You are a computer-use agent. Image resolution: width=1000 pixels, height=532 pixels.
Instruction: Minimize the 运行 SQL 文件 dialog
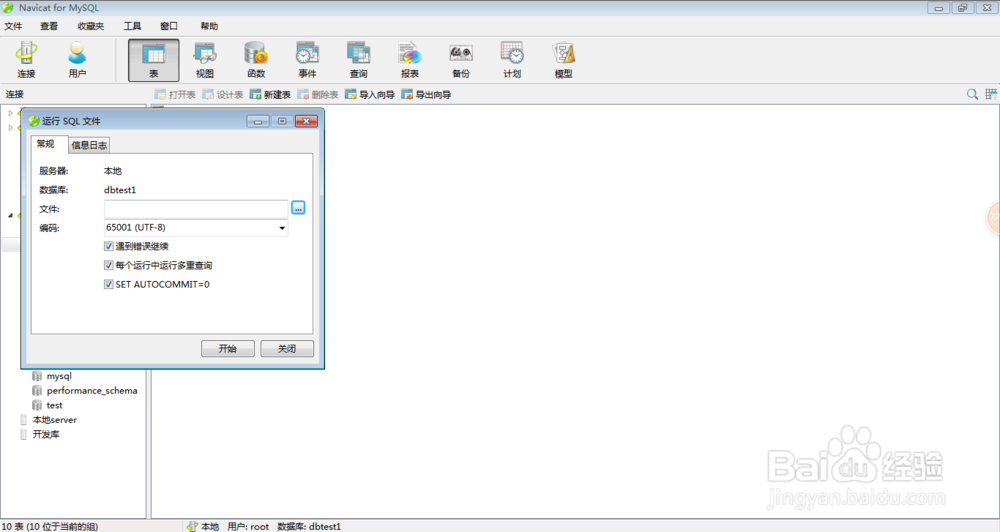(258, 121)
